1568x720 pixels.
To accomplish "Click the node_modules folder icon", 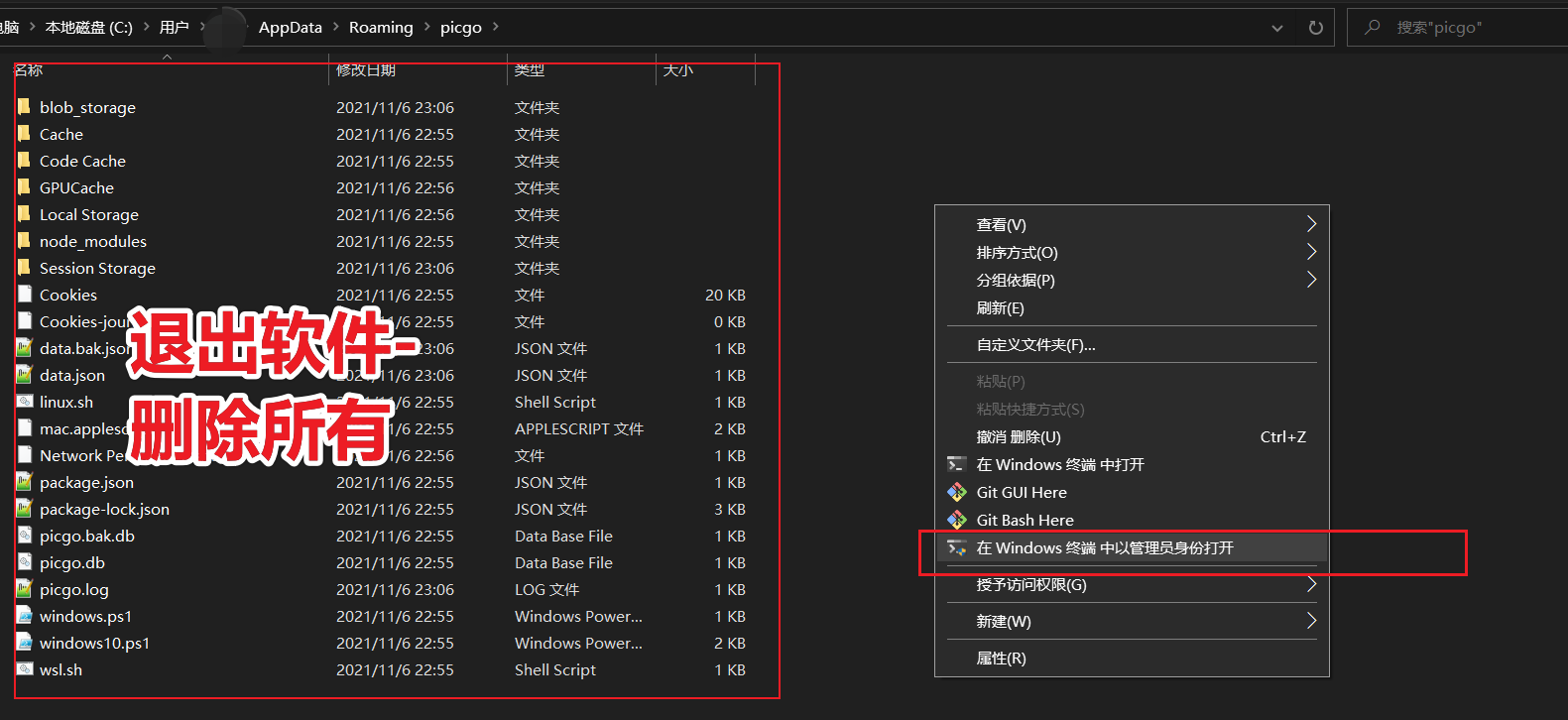I will click(x=24, y=240).
